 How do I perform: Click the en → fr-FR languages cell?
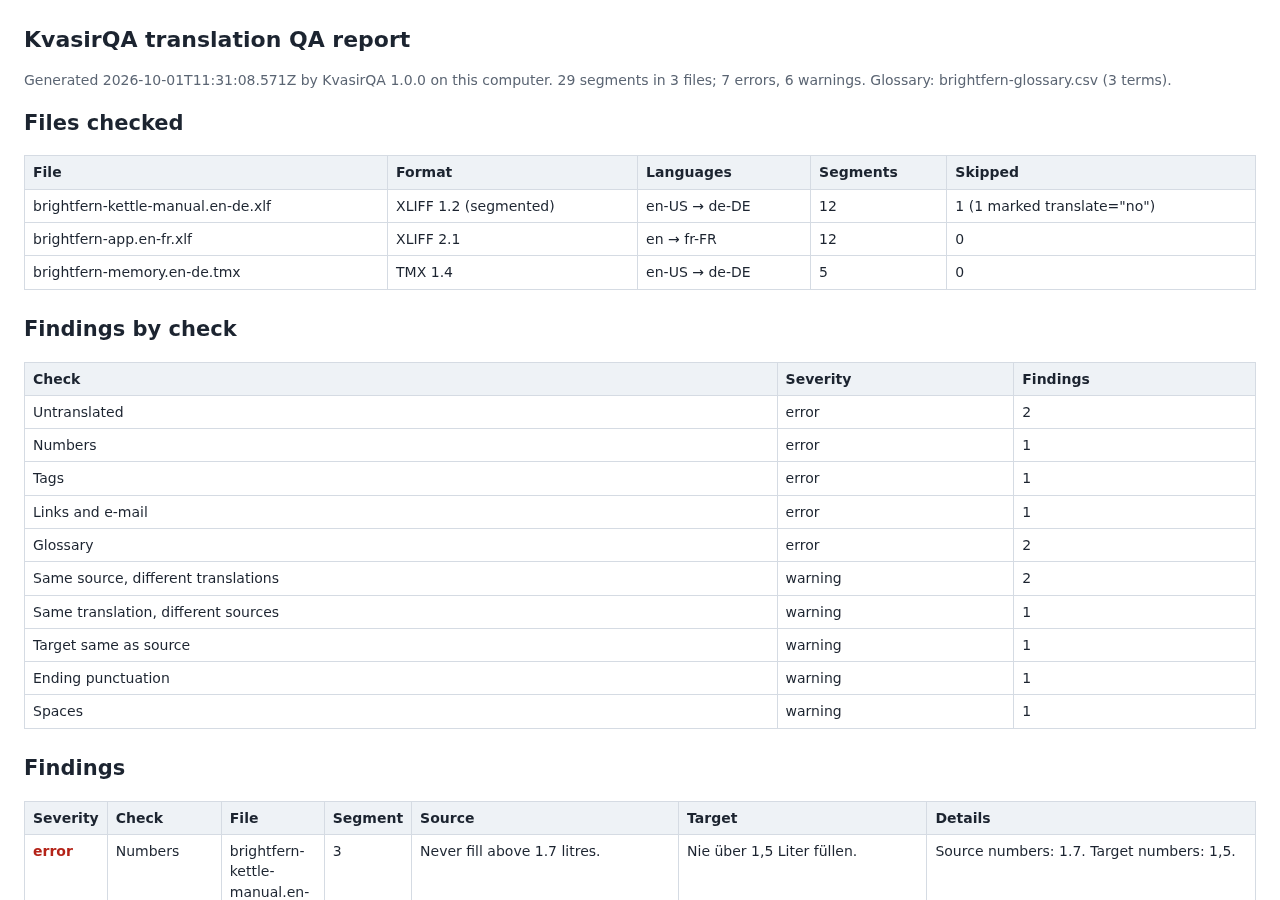point(724,239)
